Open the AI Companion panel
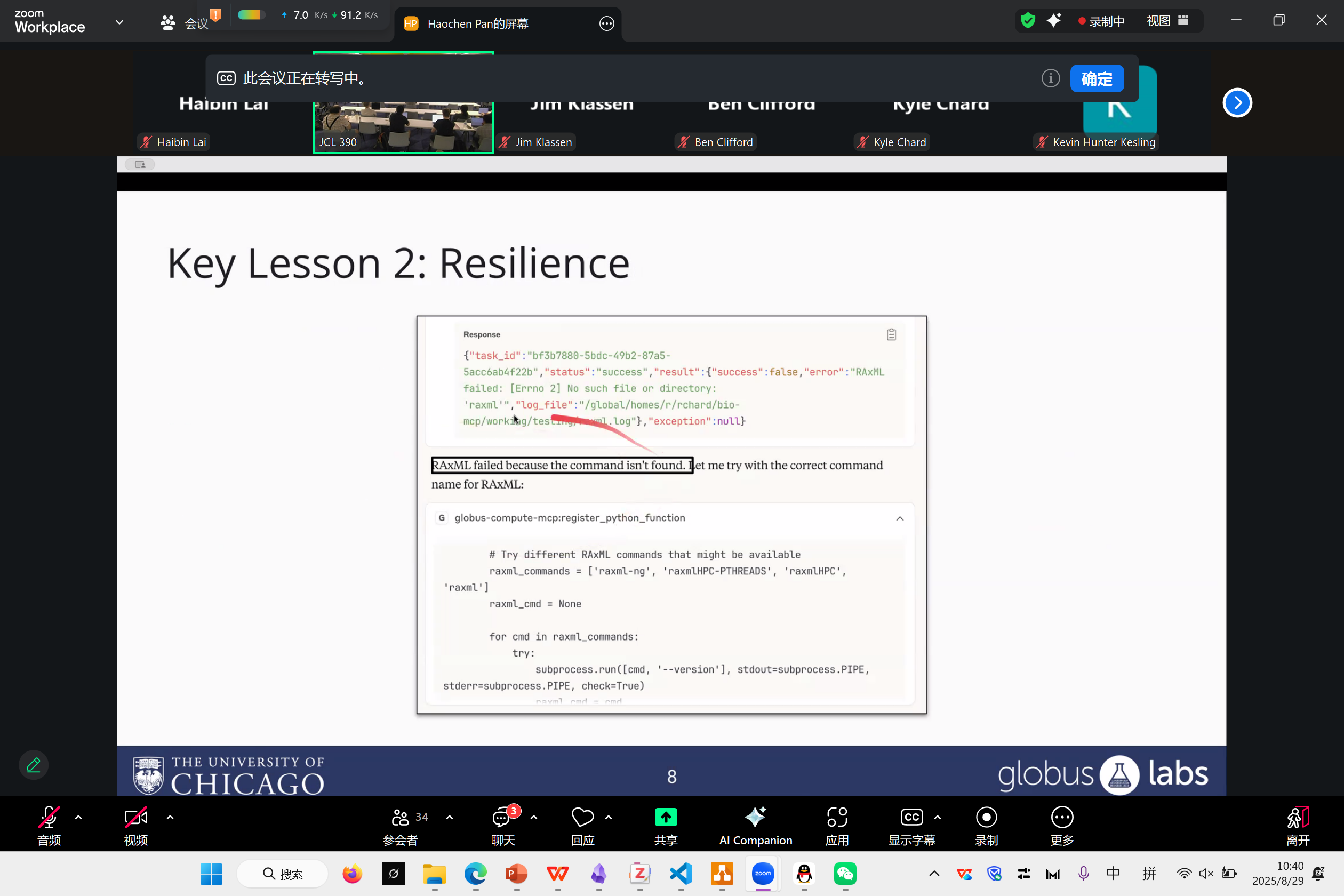 point(755,825)
